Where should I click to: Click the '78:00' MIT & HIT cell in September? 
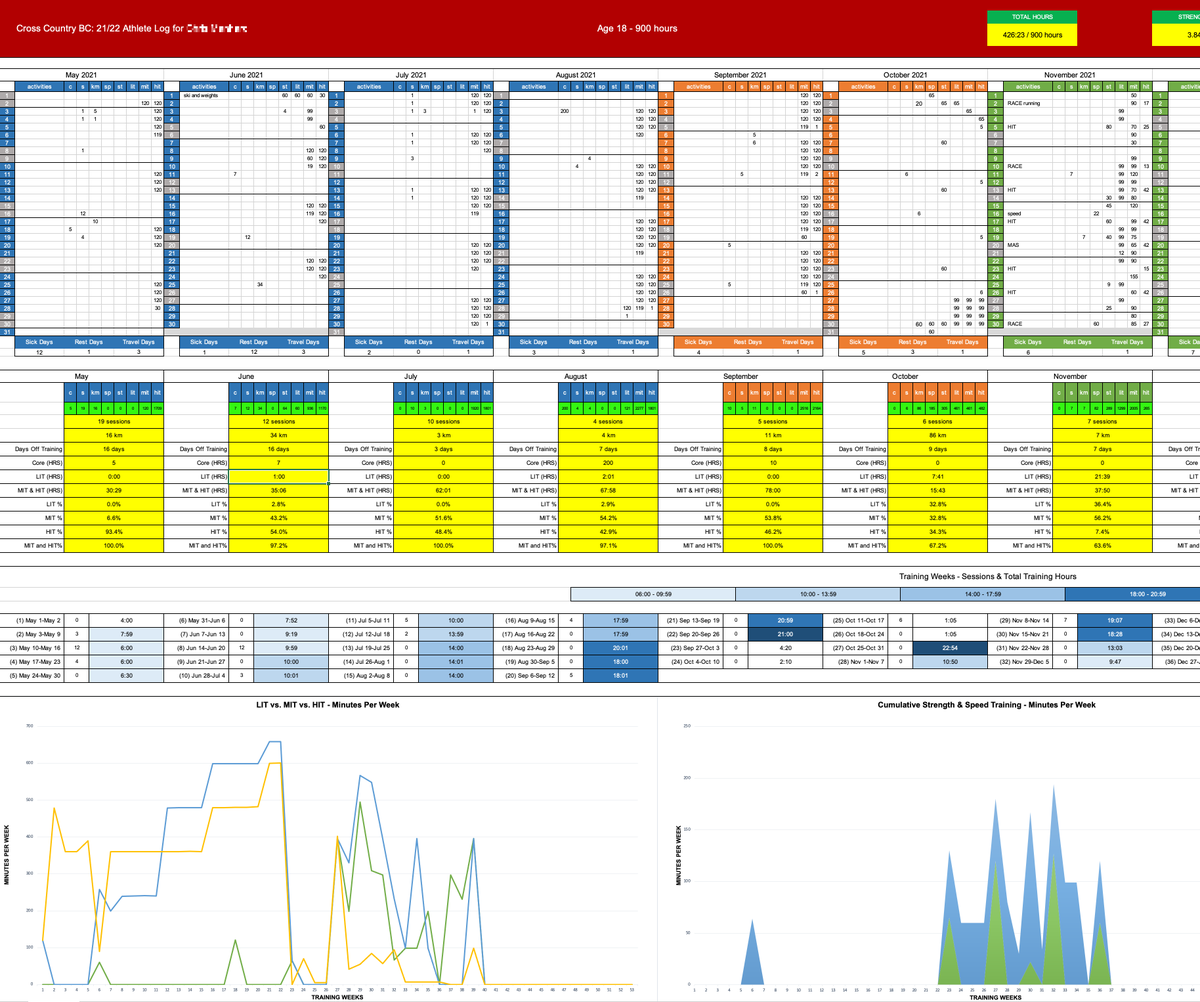(x=774, y=491)
